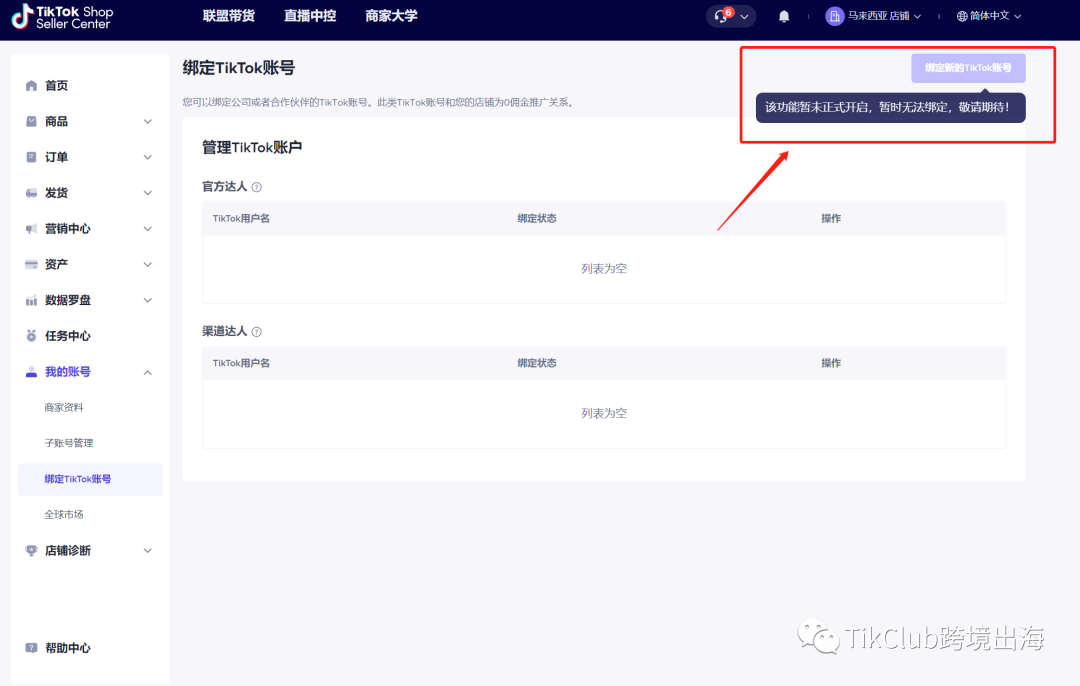1080x686 pixels.
Task: Open the message icon with badge 6
Action: (x=722, y=16)
